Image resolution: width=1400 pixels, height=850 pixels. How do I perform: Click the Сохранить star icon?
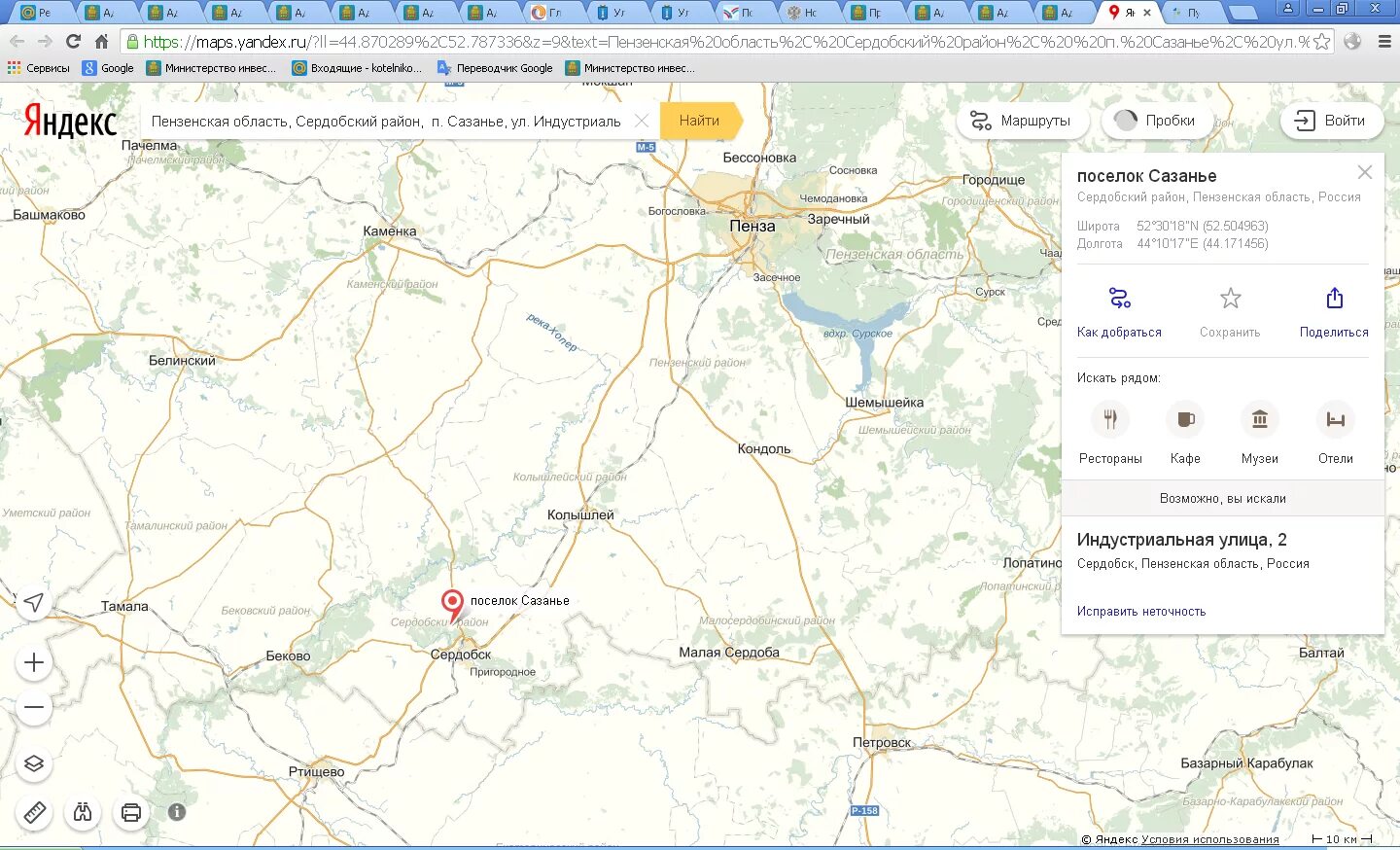pos(1231,298)
